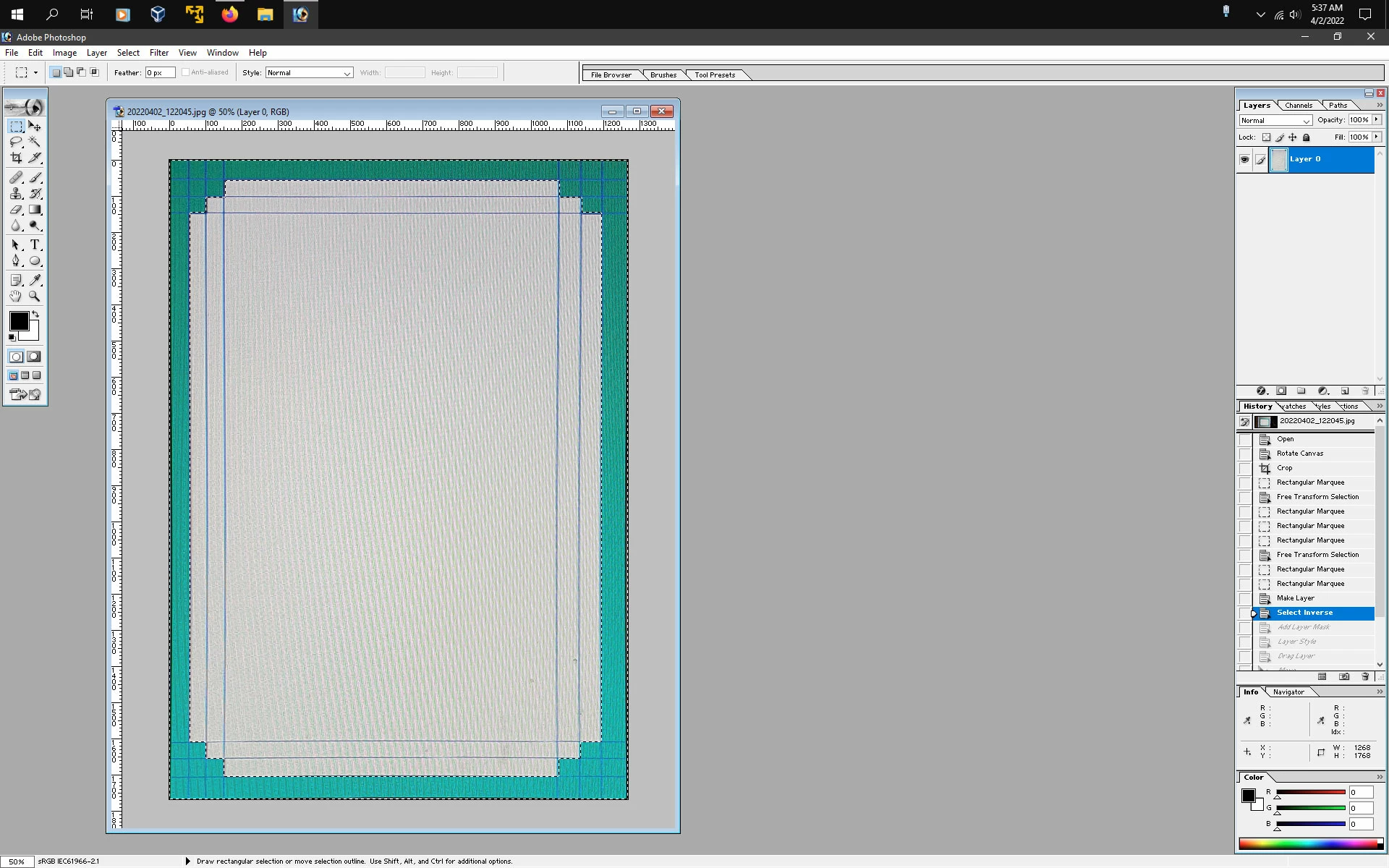The height and width of the screenshot is (868, 1389).
Task: Open the Filter menu
Action: click(x=158, y=53)
